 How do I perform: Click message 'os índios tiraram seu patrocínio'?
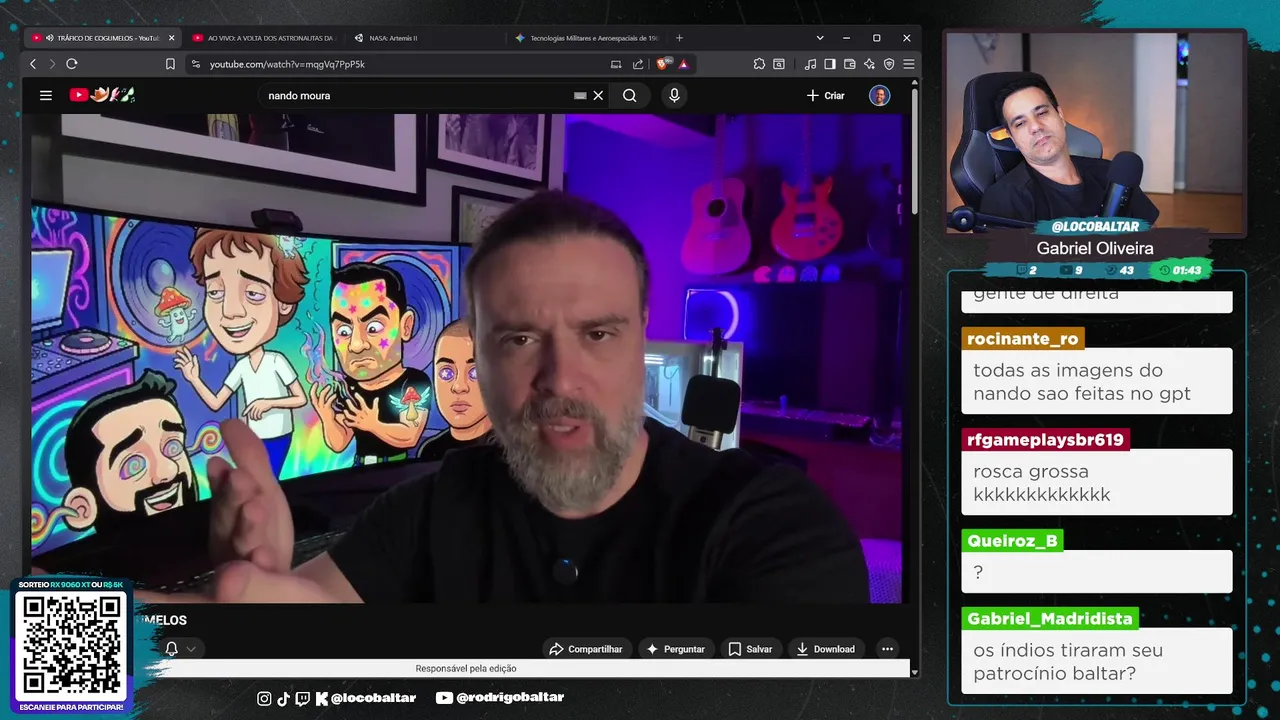tap(1096, 661)
